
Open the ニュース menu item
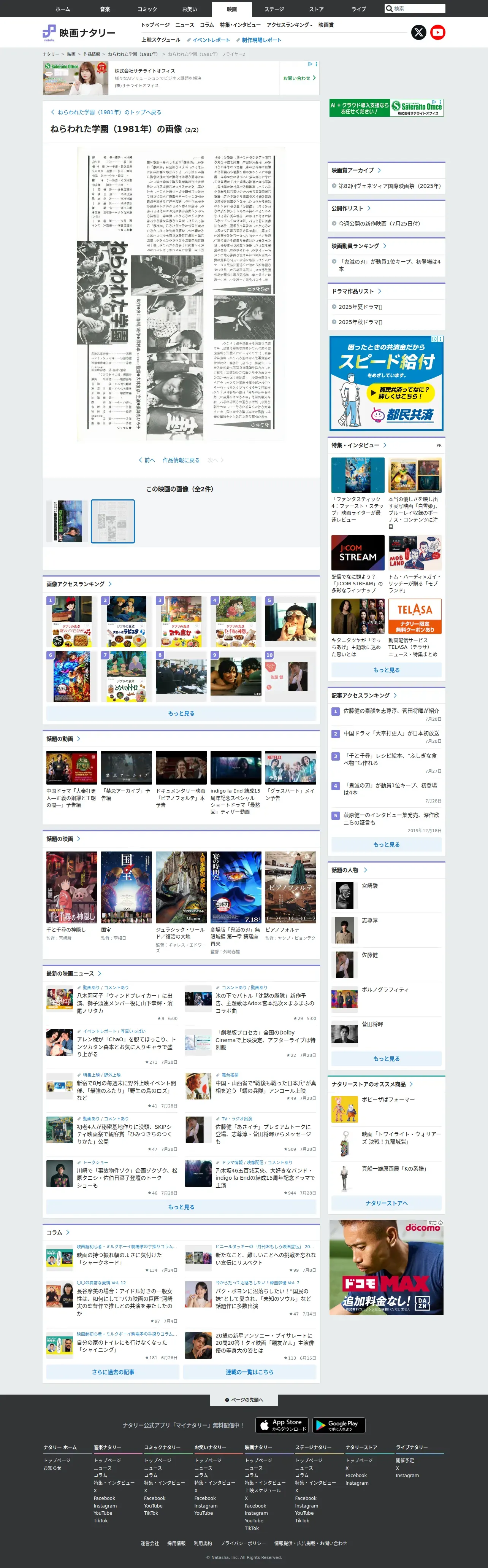click(x=184, y=25)
